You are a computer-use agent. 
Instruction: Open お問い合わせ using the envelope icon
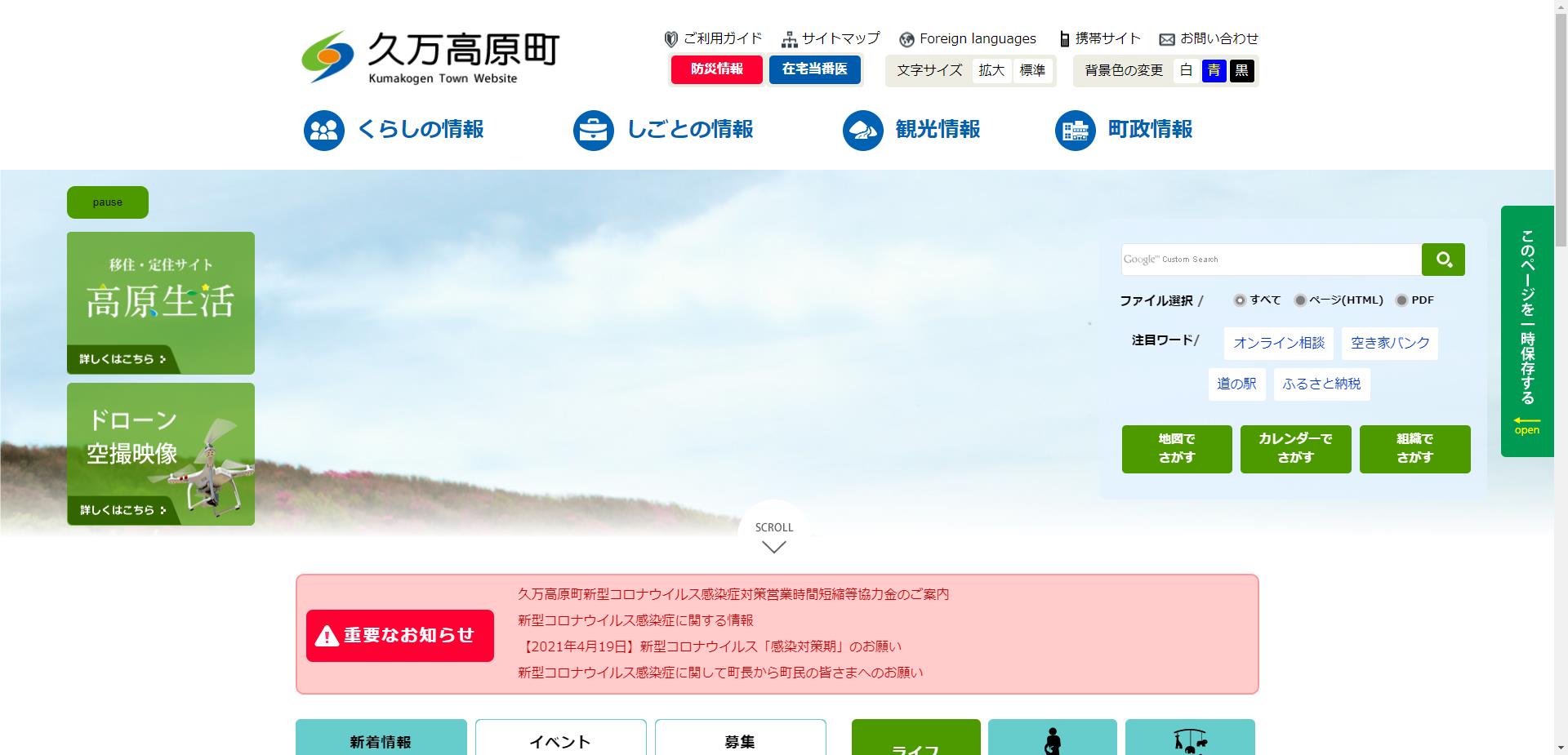pyautogui.click(x=1166, y=38)
